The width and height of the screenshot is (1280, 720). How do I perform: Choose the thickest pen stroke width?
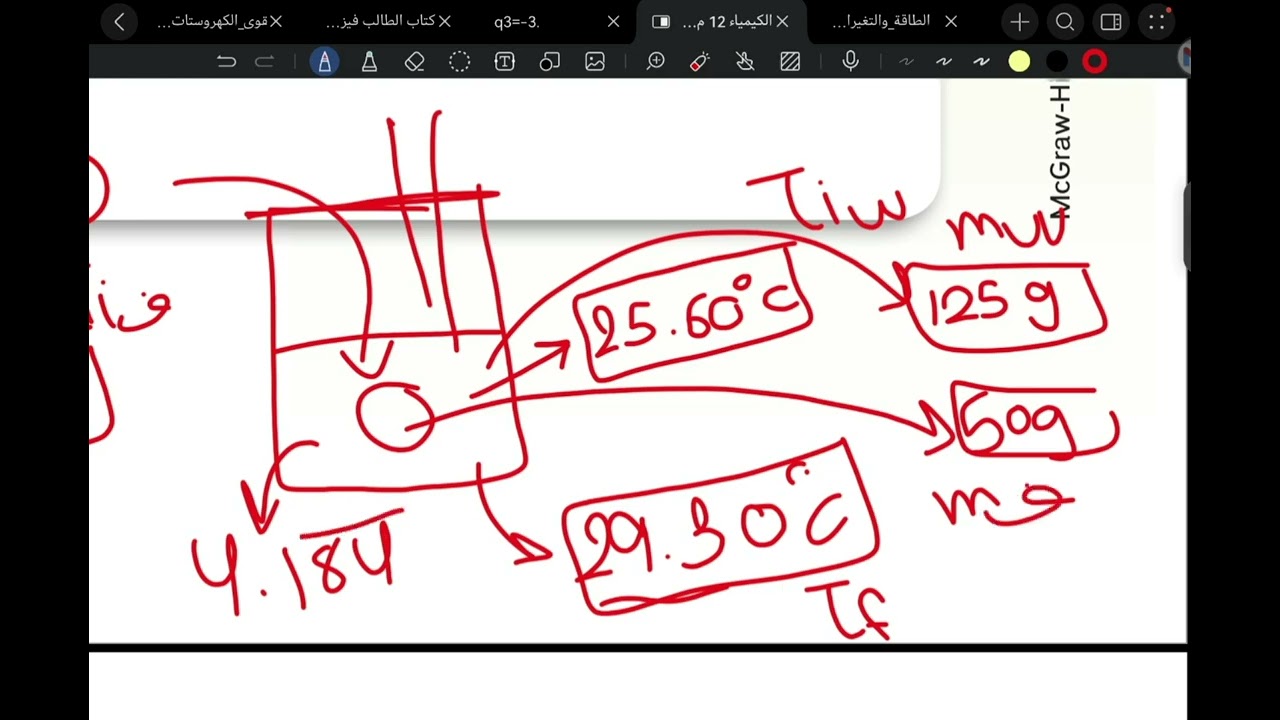981,62
